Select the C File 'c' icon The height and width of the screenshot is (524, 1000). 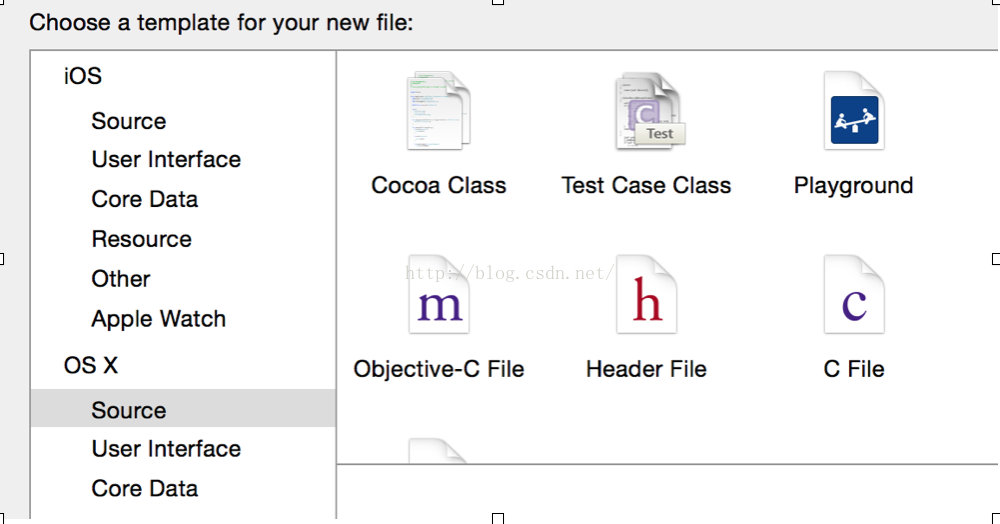(854, 295)
